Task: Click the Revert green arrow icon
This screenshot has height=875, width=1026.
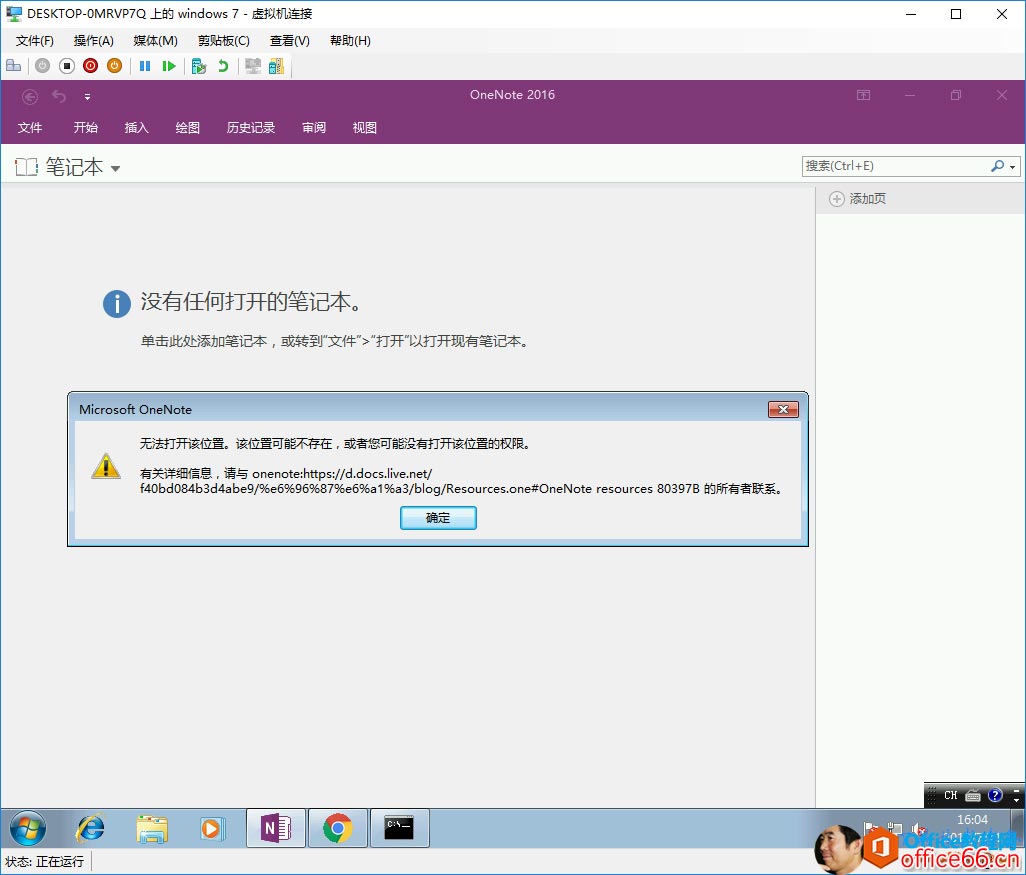Action: tap(223, 65)
